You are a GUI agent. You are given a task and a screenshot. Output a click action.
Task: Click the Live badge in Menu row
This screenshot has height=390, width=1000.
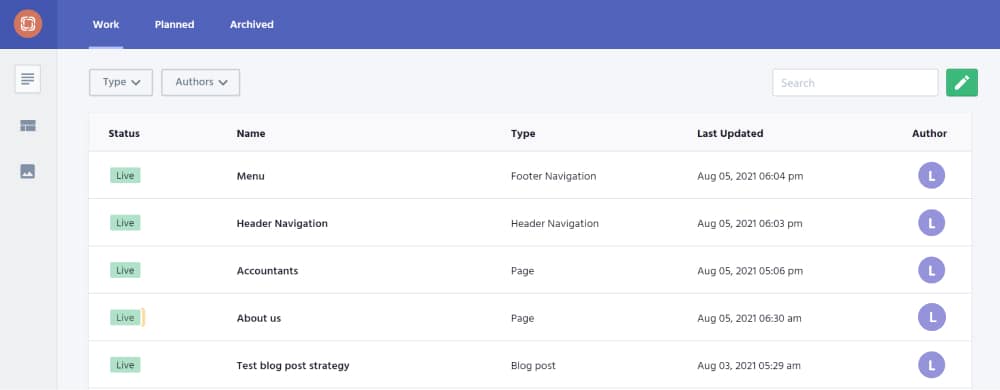125,175
